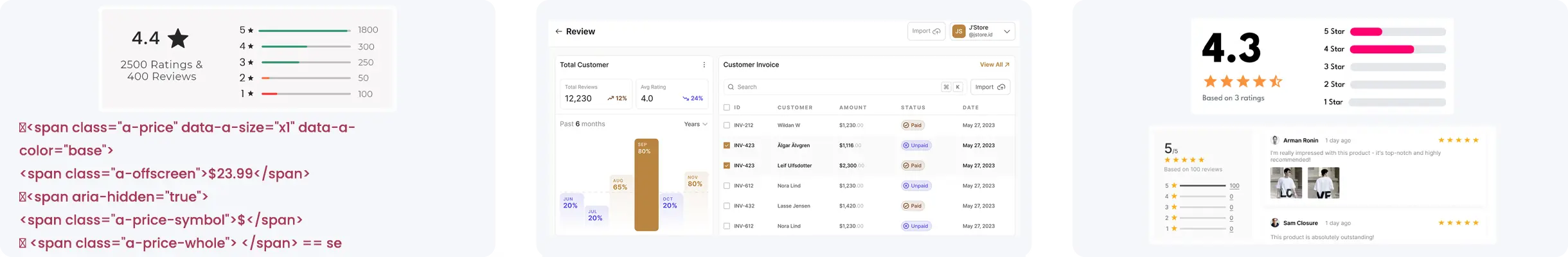
Task: Open the VF shirt review photo
Action: tap(1323, 182)
